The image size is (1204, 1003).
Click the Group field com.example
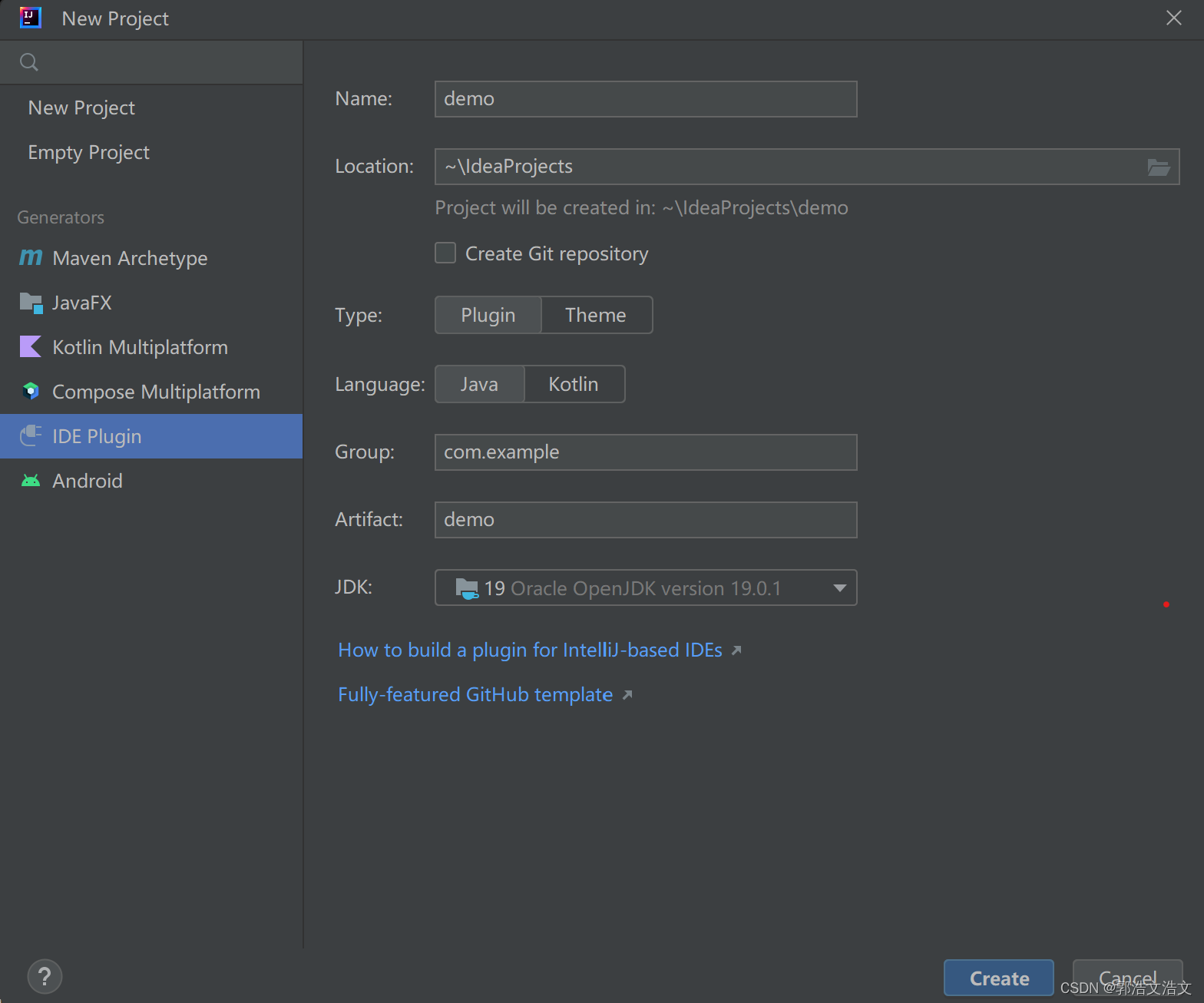(646, 452)
